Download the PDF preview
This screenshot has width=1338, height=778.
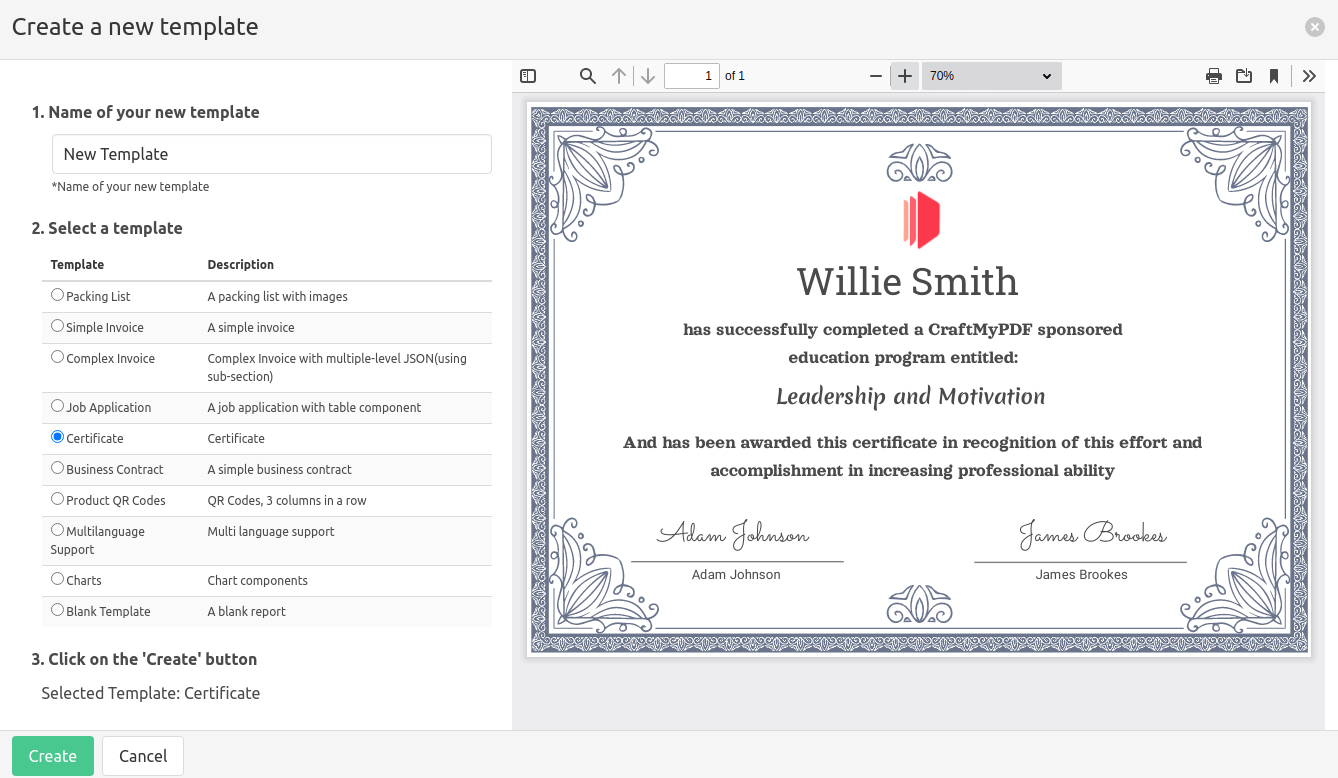pyautogui.click(x=1244, y=76)
